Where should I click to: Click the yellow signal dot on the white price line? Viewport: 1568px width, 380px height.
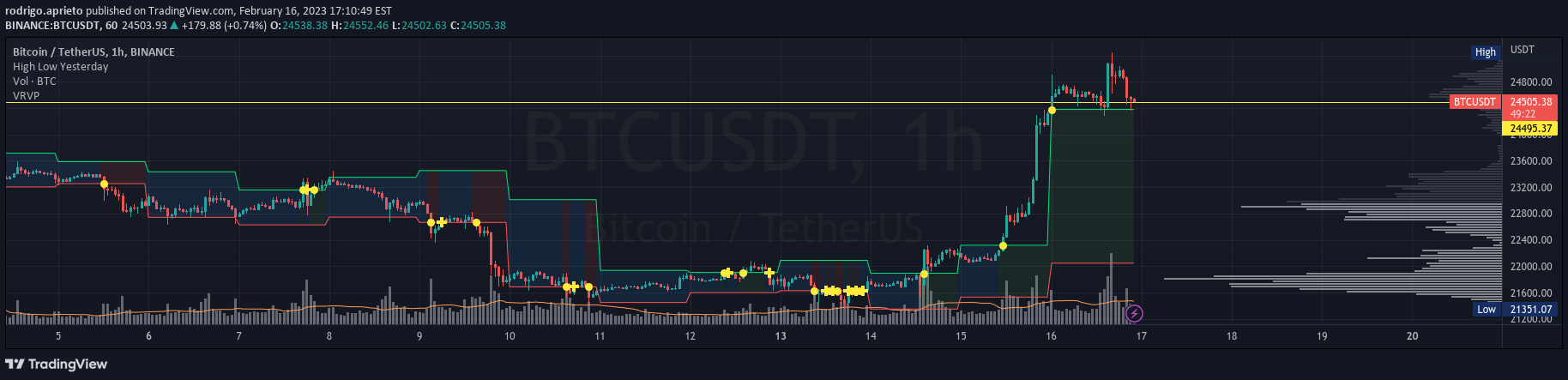point(1052,110)
